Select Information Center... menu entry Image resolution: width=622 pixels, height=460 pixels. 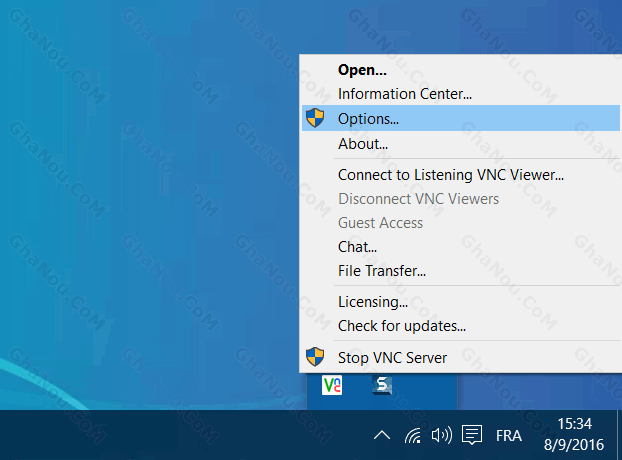(x=461, y=94)
